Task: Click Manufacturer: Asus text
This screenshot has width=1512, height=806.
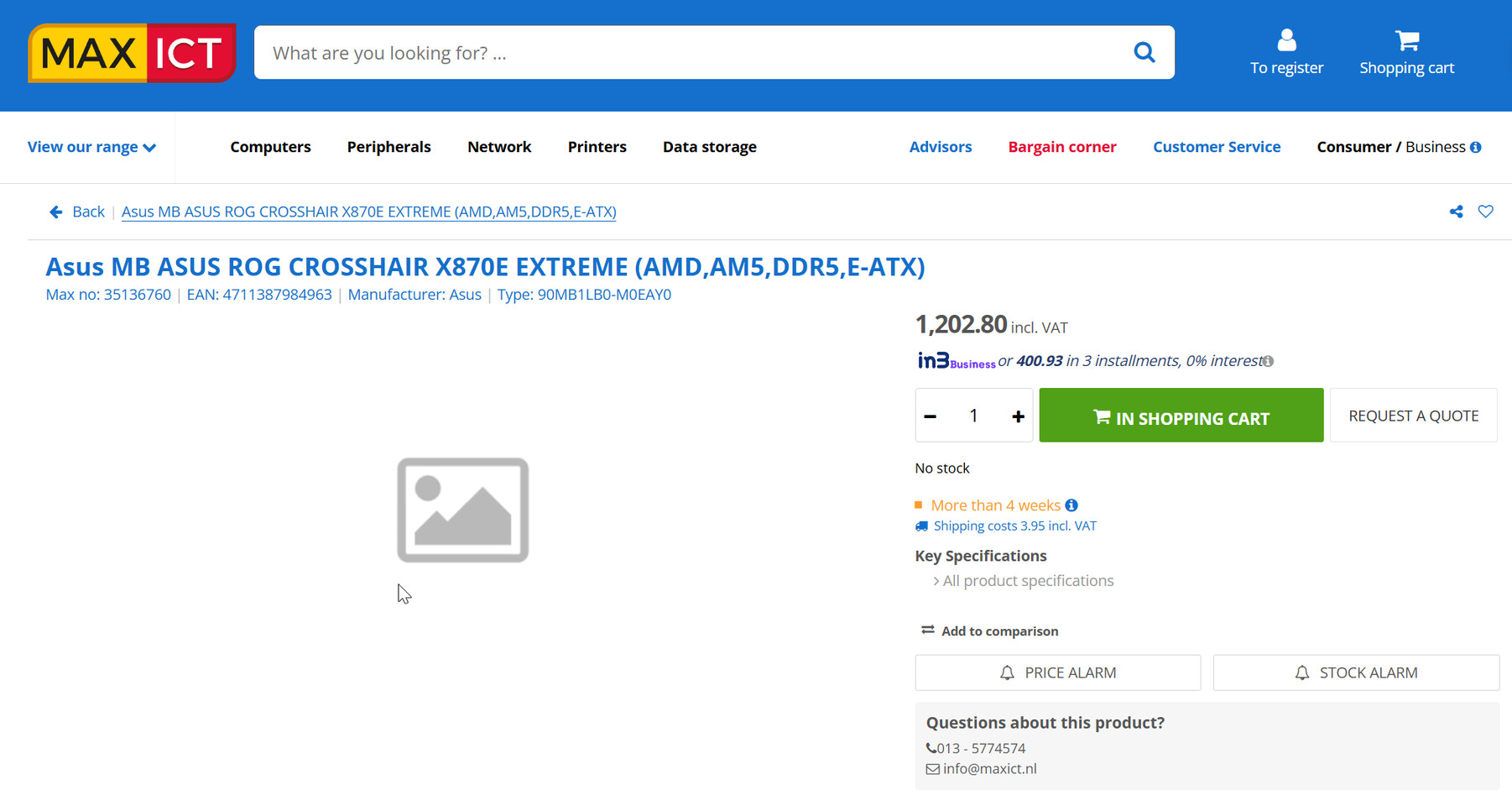Action: [414, 295]
